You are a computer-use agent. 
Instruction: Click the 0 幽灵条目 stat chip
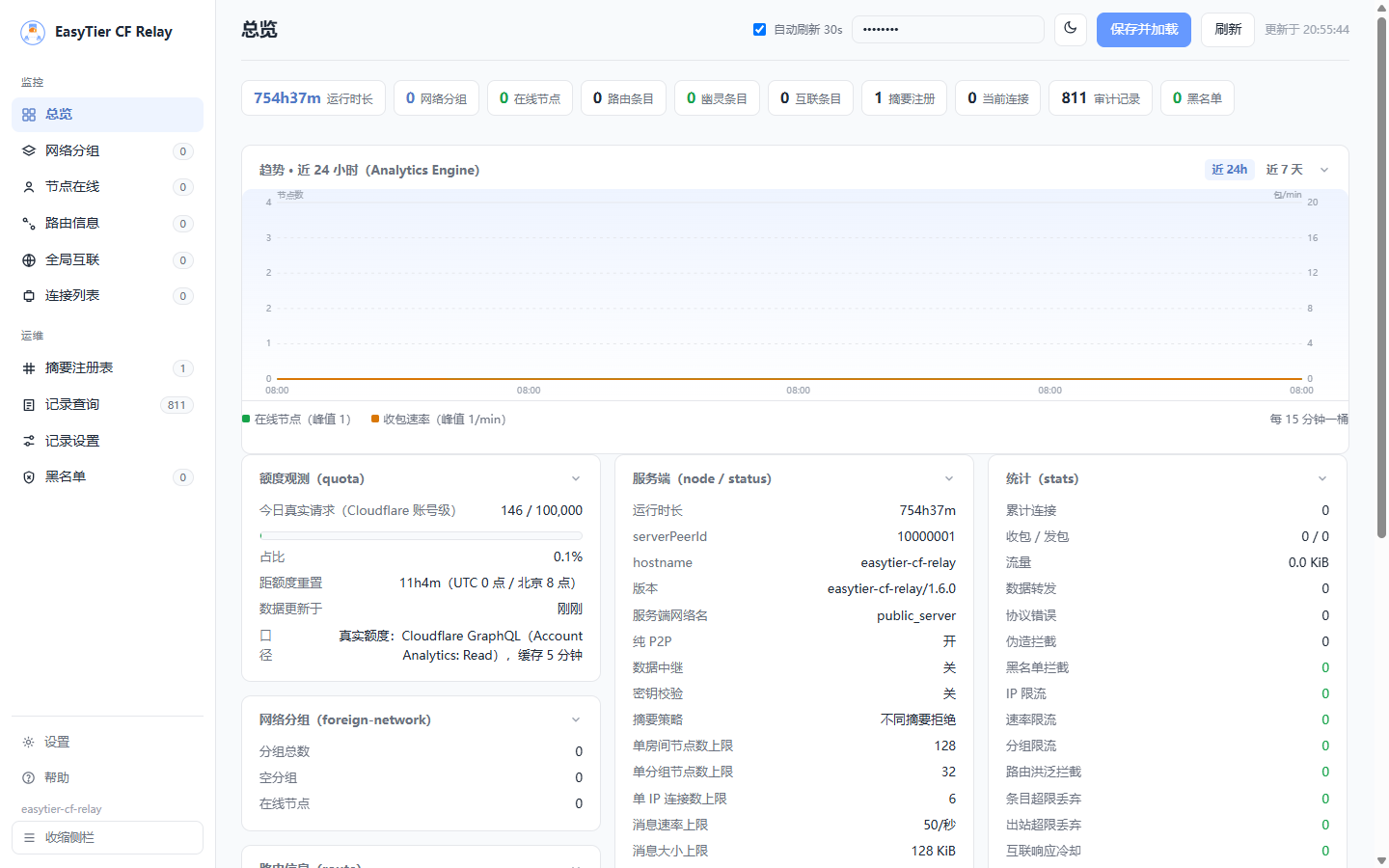tap(717, 98)
